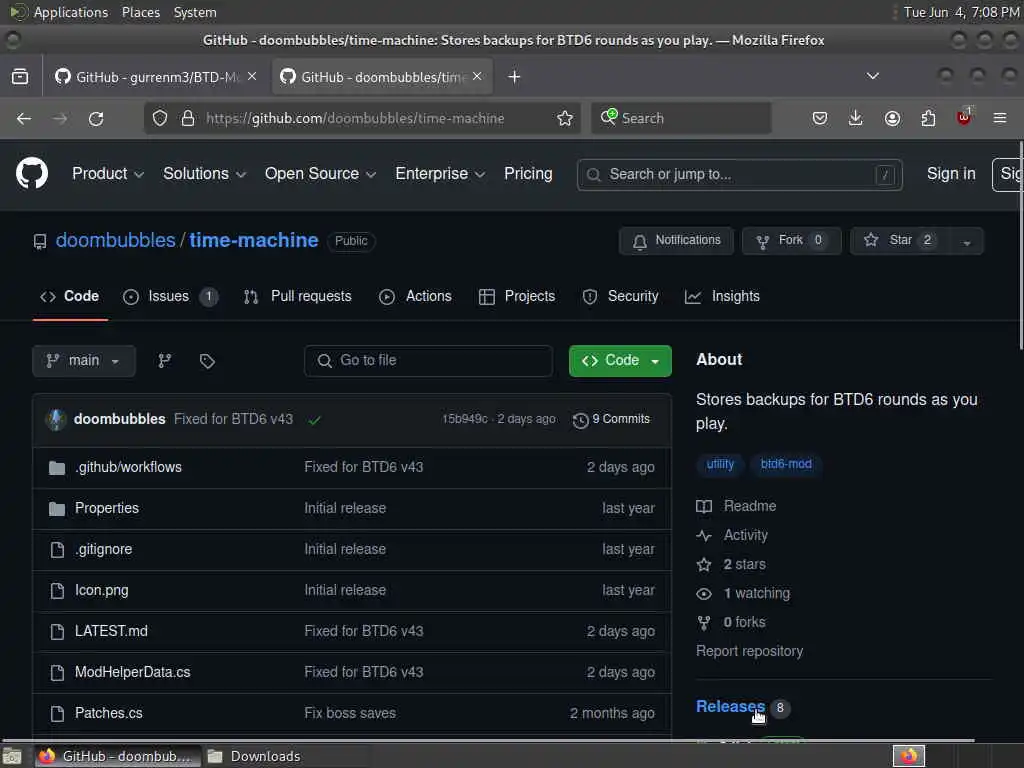Click the utility topic tag
The height and width of the screenshot is (768, 1024).
click(x=720, y=464)
